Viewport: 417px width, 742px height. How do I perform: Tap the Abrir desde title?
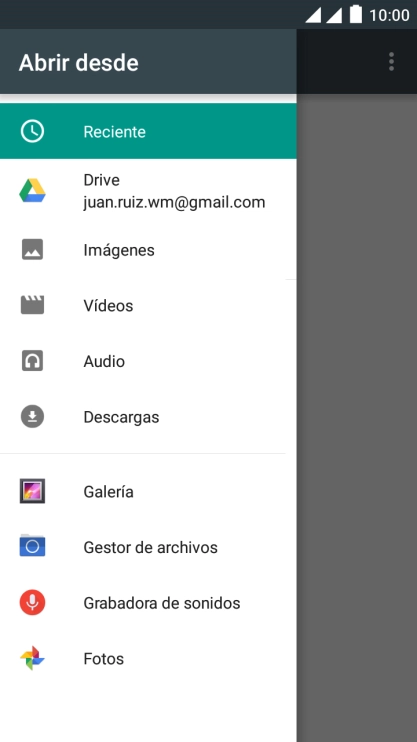(79, 62)
